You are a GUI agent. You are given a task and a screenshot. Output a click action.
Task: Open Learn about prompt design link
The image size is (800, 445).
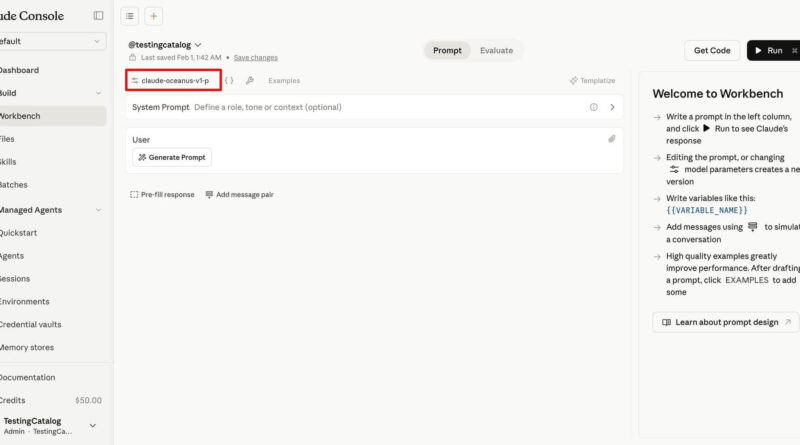726,323
